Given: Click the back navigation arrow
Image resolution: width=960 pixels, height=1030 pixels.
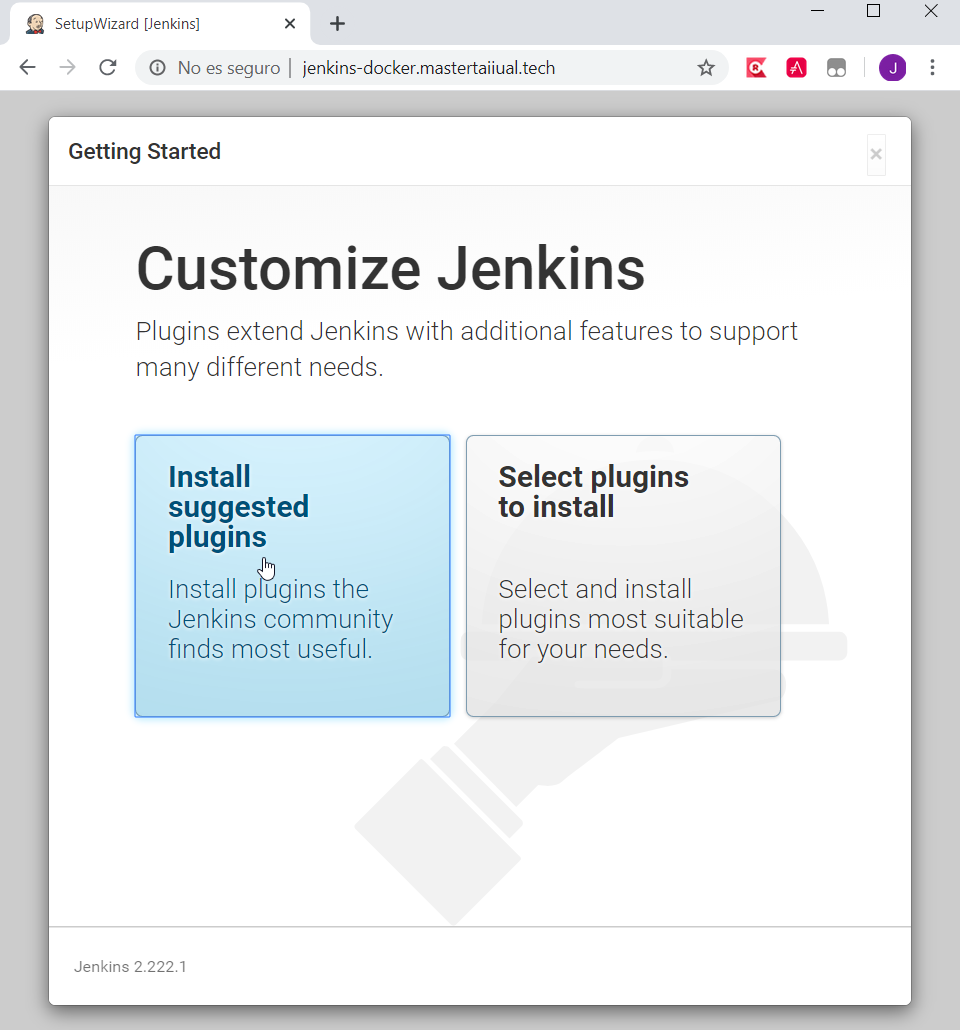Looking at the screenshot, I should click(27, 67).
